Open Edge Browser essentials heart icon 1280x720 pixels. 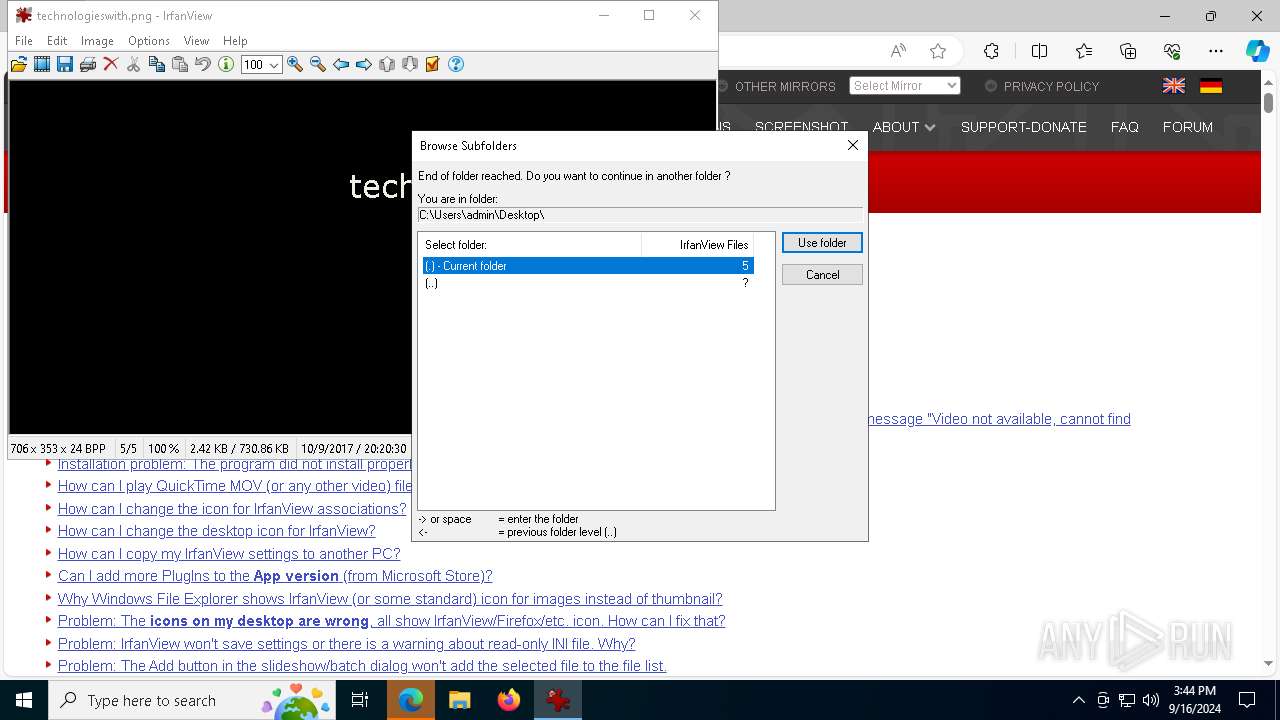(1172, 51)
